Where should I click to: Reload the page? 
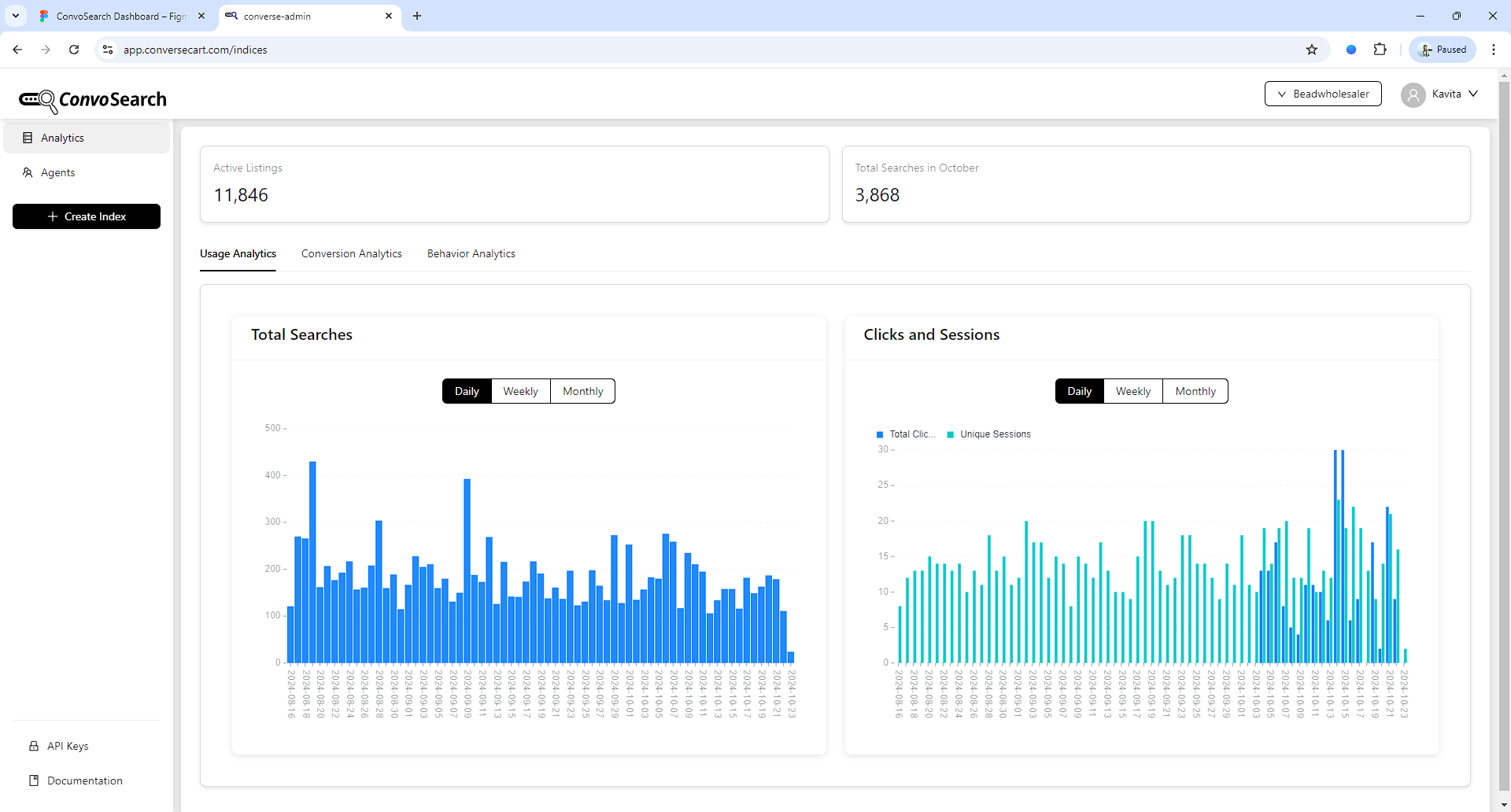pos(74,50)
